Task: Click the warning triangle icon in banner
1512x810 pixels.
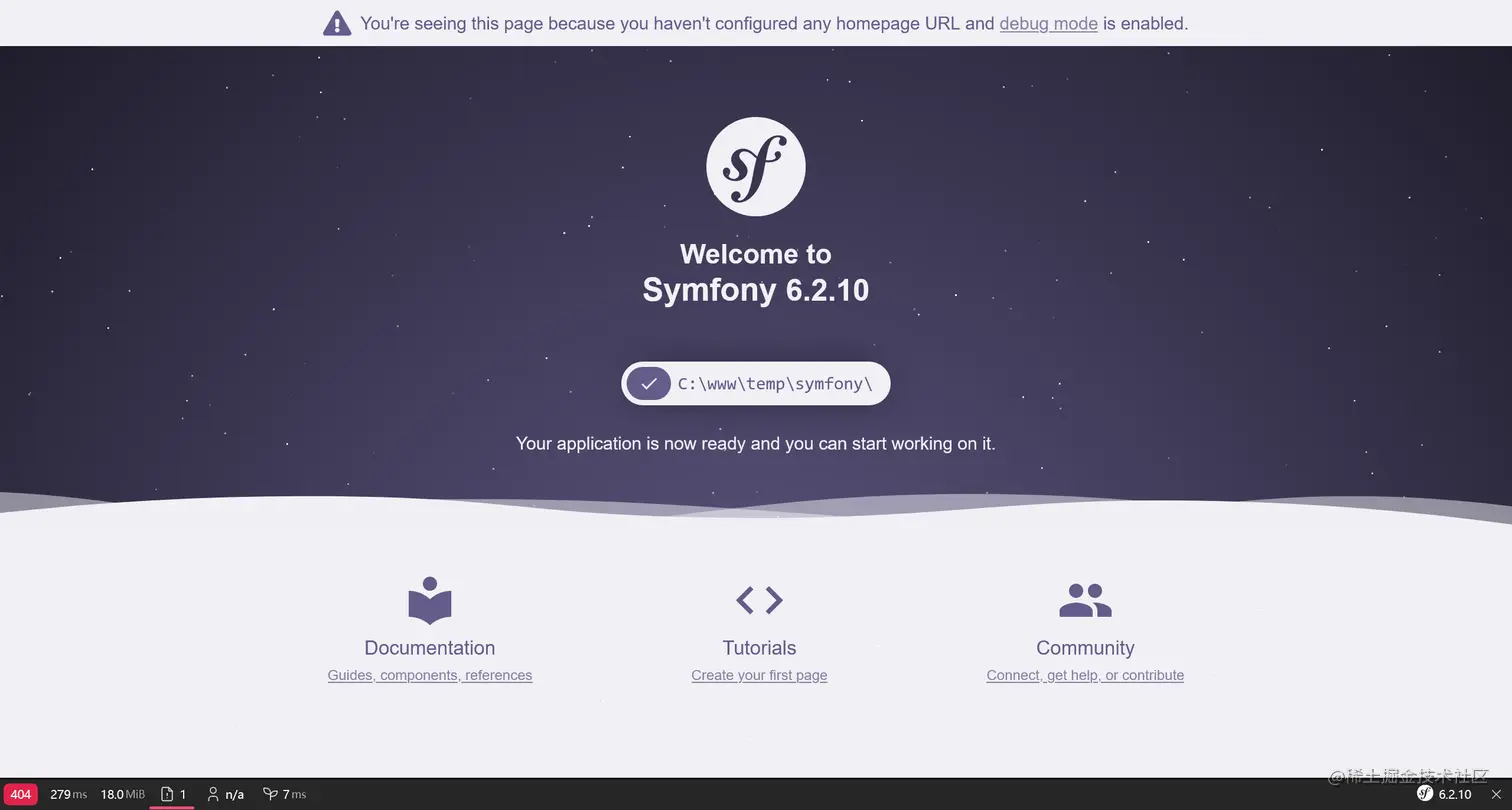Action: click(337, 23)
